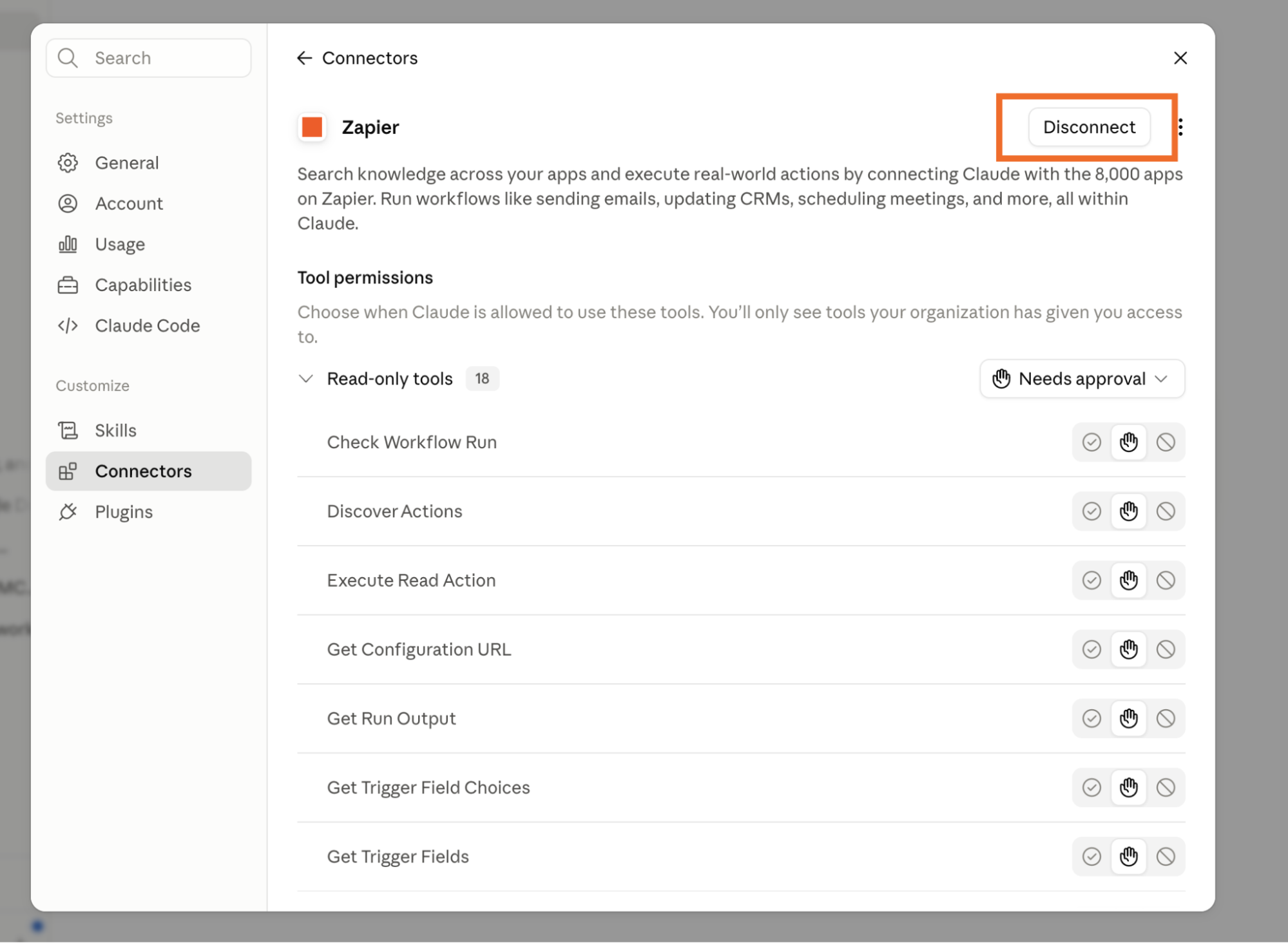This screenshot has height=943, width=1288.
Task: Set Get Trigger Field Choices to needs approval
Action: [1129, 787]
